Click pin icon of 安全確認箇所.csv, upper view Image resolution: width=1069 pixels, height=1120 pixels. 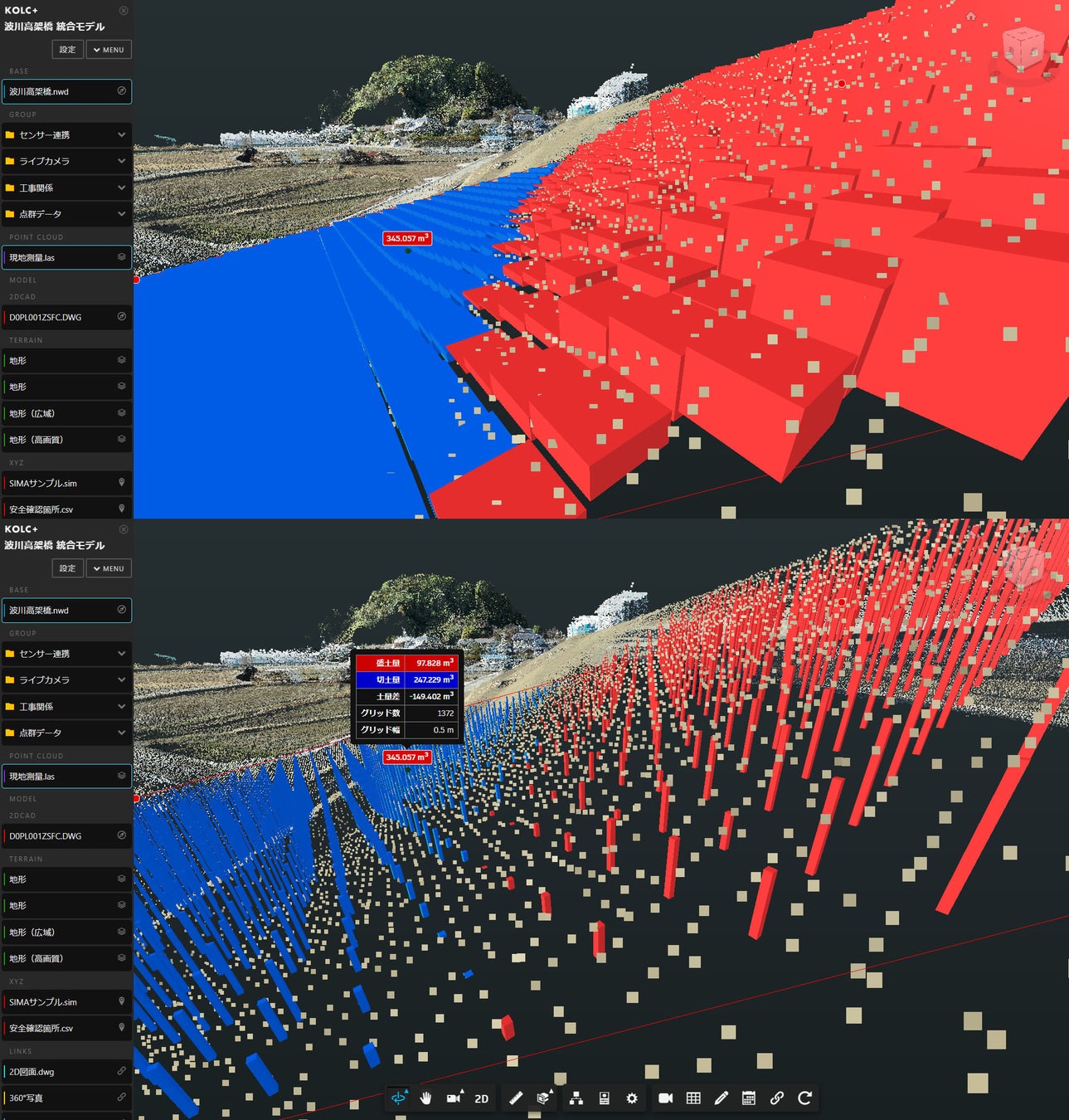point(121,509)
